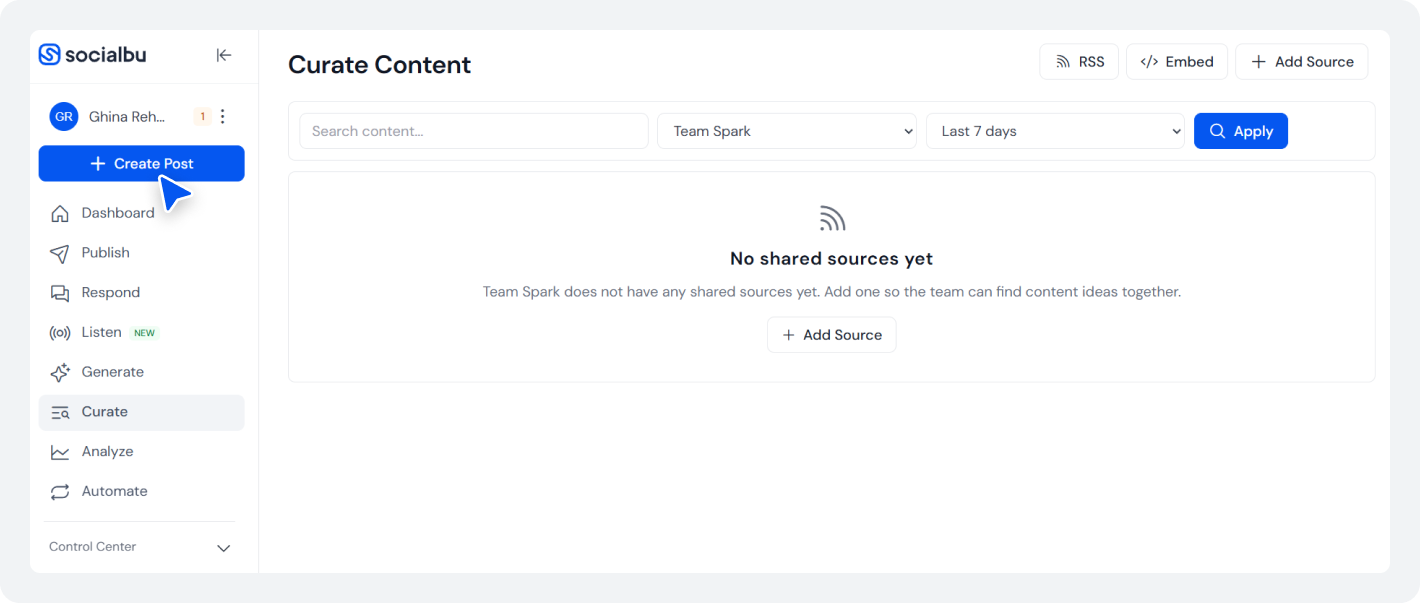Click the Analyze chart icon
1420x603 pixels.
pyautogui.click(x=60, y=452)
